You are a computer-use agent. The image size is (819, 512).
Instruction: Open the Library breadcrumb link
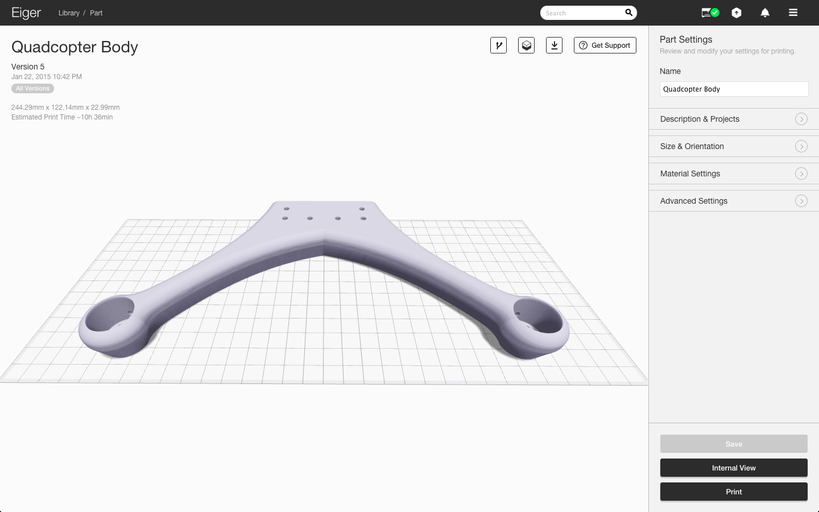pyautogui.click(x=69, y=13)
